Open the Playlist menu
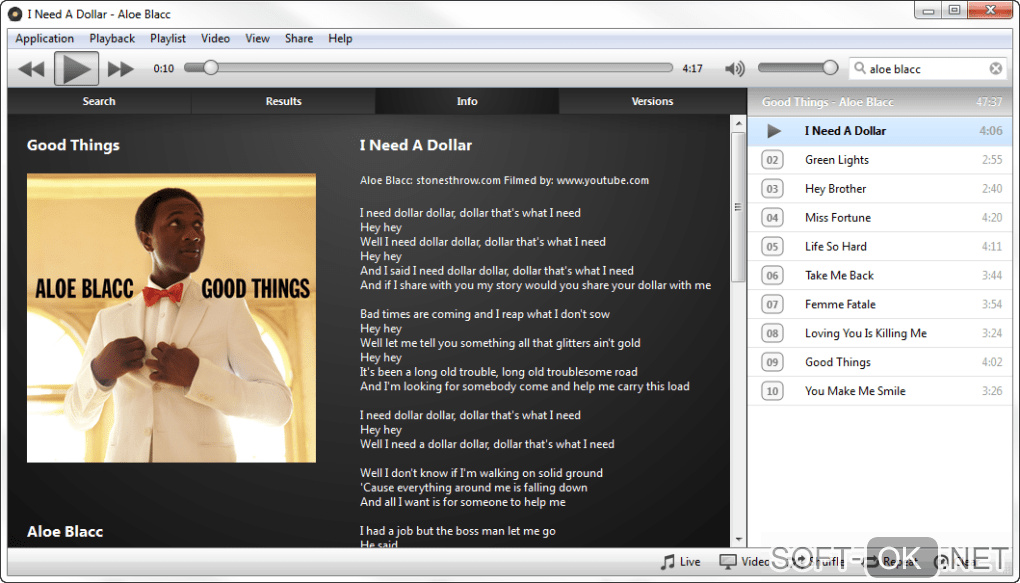This screenshot has height=583, width=1020. point(168,38)
